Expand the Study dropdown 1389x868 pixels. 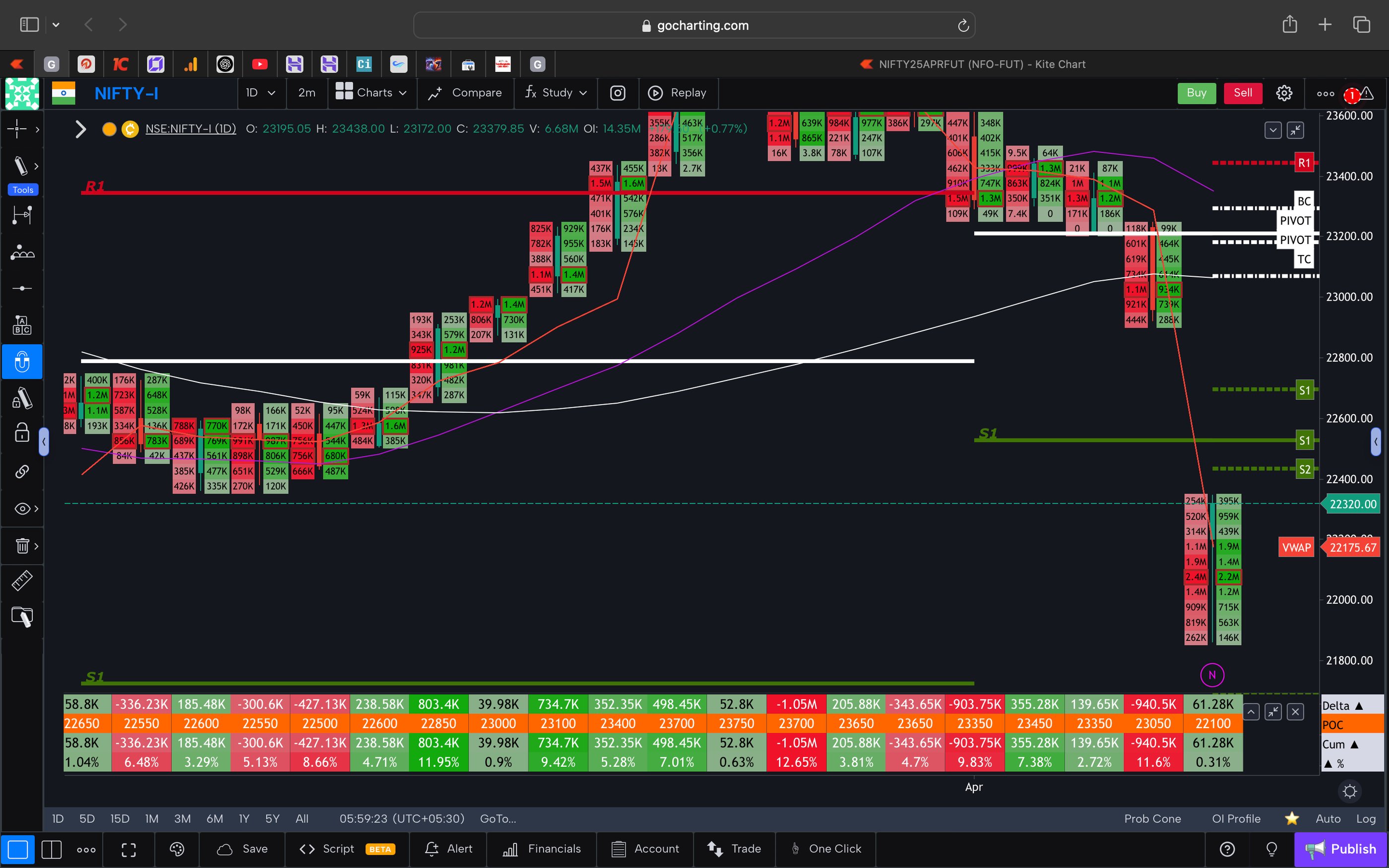(x=556, y=93)
